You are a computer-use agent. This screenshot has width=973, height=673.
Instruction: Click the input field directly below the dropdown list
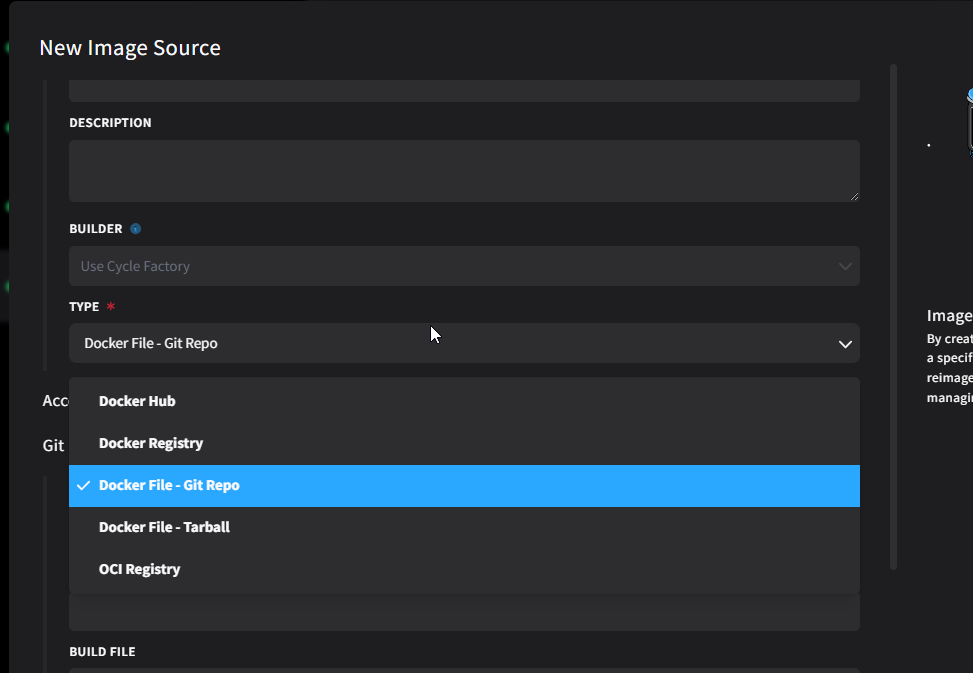(464, 612)
